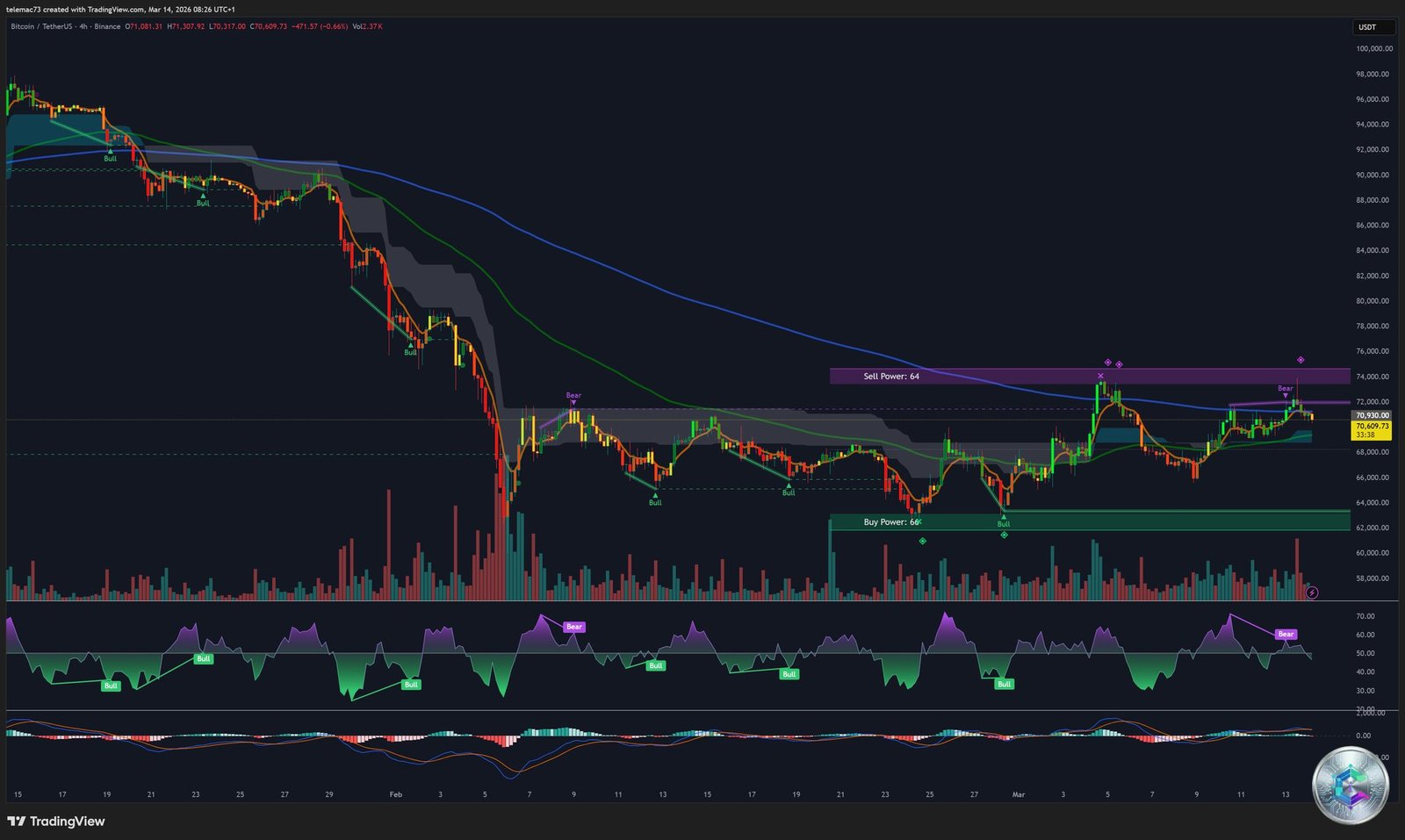Click the purple X marker above the March 5 candle
The width and height of the screenshot is (1405, 840).
pos(1099,376)
